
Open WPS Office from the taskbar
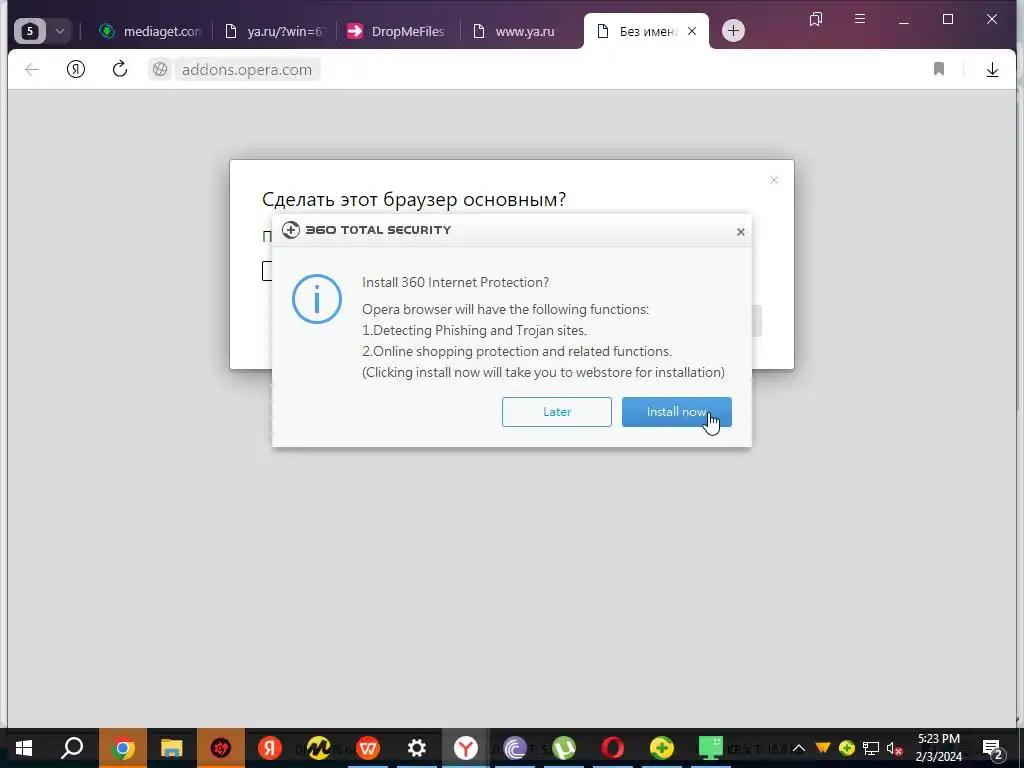(368, 748)
